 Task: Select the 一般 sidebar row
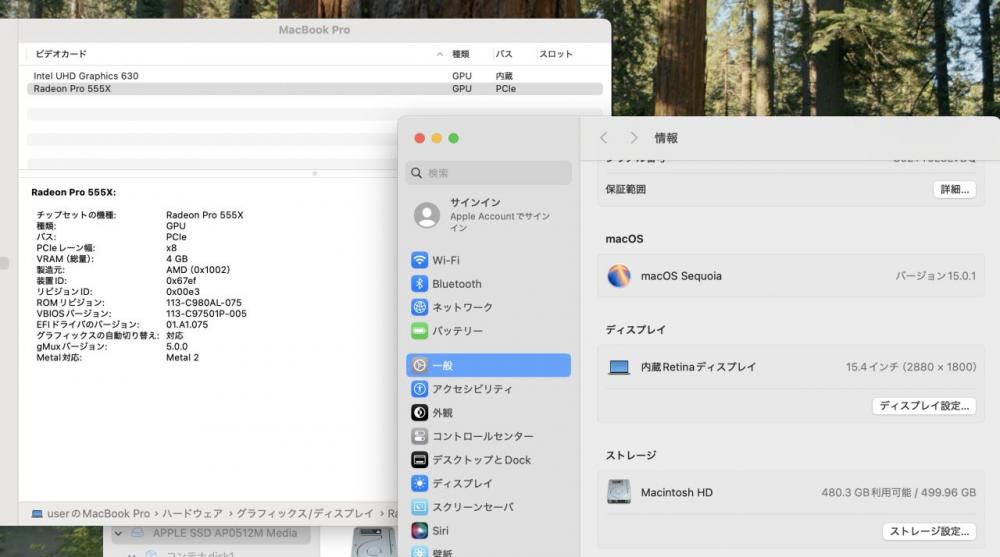coord(489,366)
